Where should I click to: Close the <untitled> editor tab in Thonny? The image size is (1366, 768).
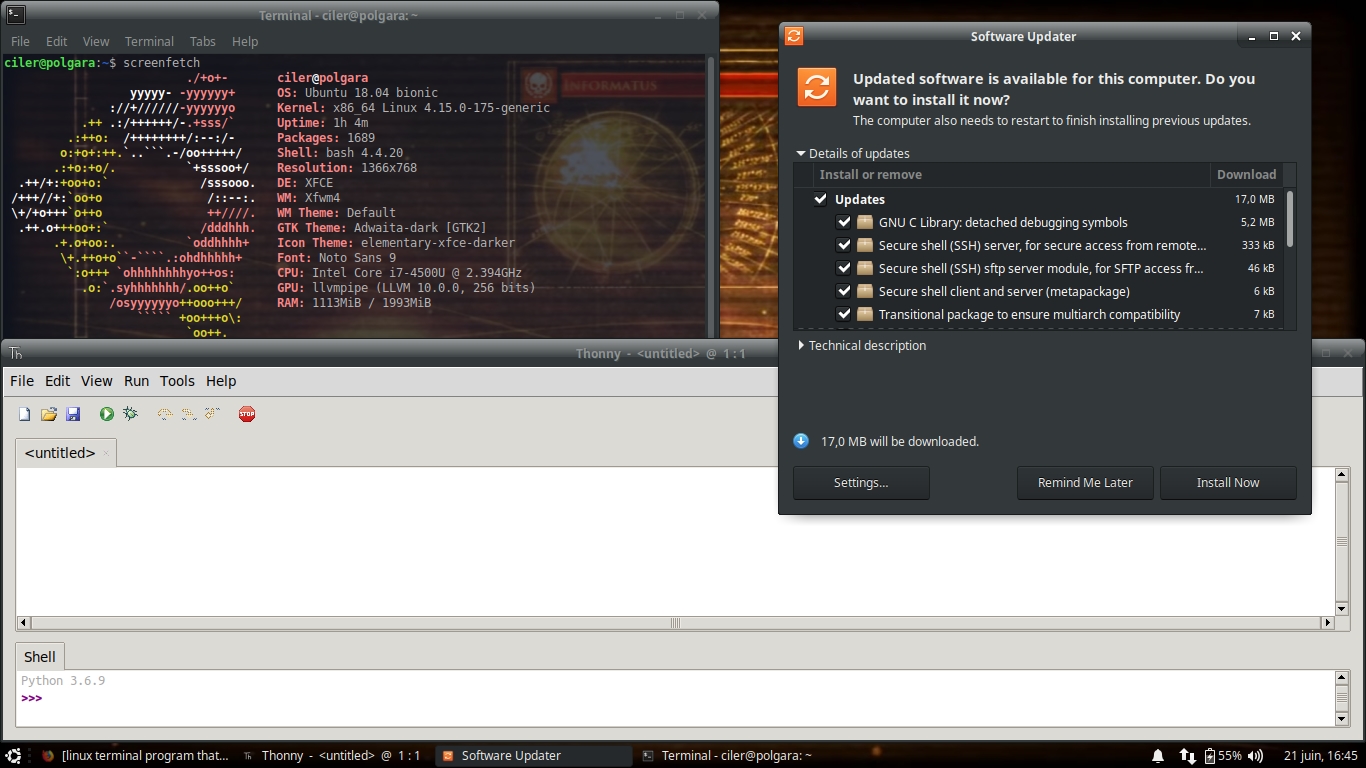[x=106, y=453]
